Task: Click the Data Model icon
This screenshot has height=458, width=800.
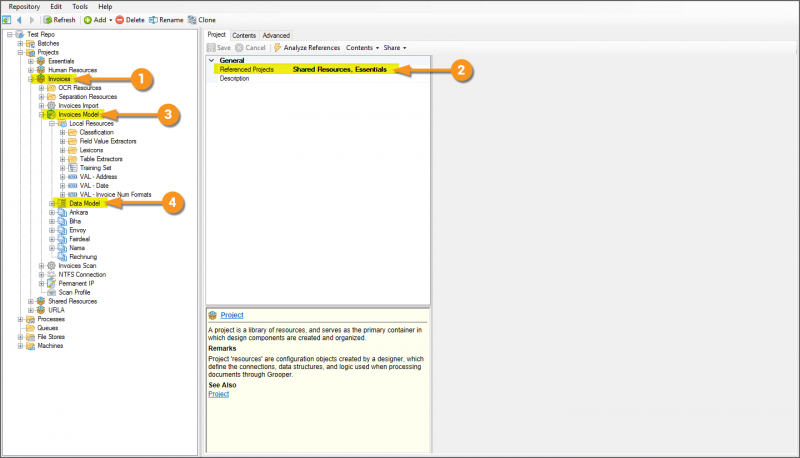Action: (62, 203)
